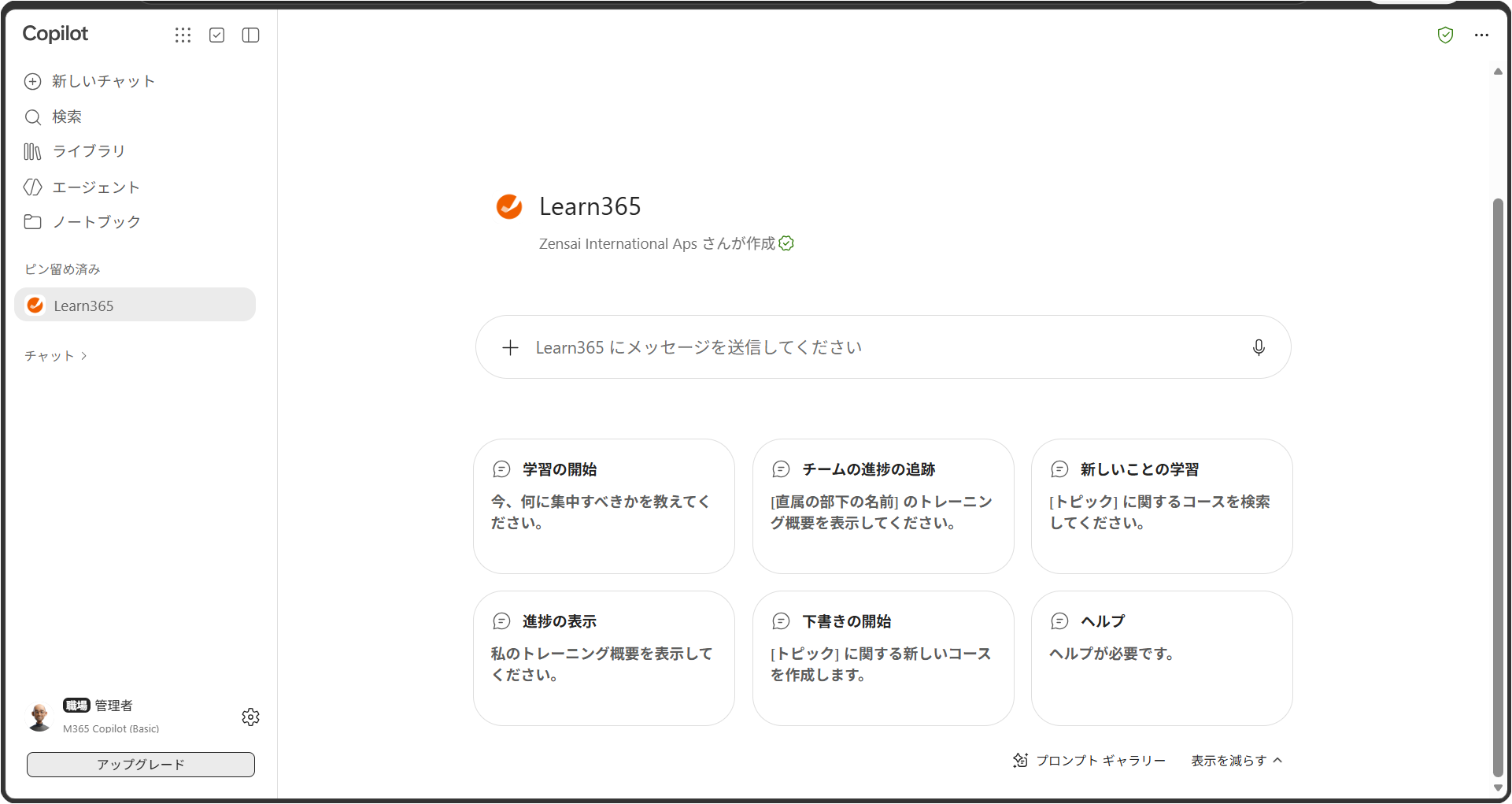Select the 新しいことの学習 prompt card
Viewport: 1512px width, 804px height.
tap(1162, 506)
